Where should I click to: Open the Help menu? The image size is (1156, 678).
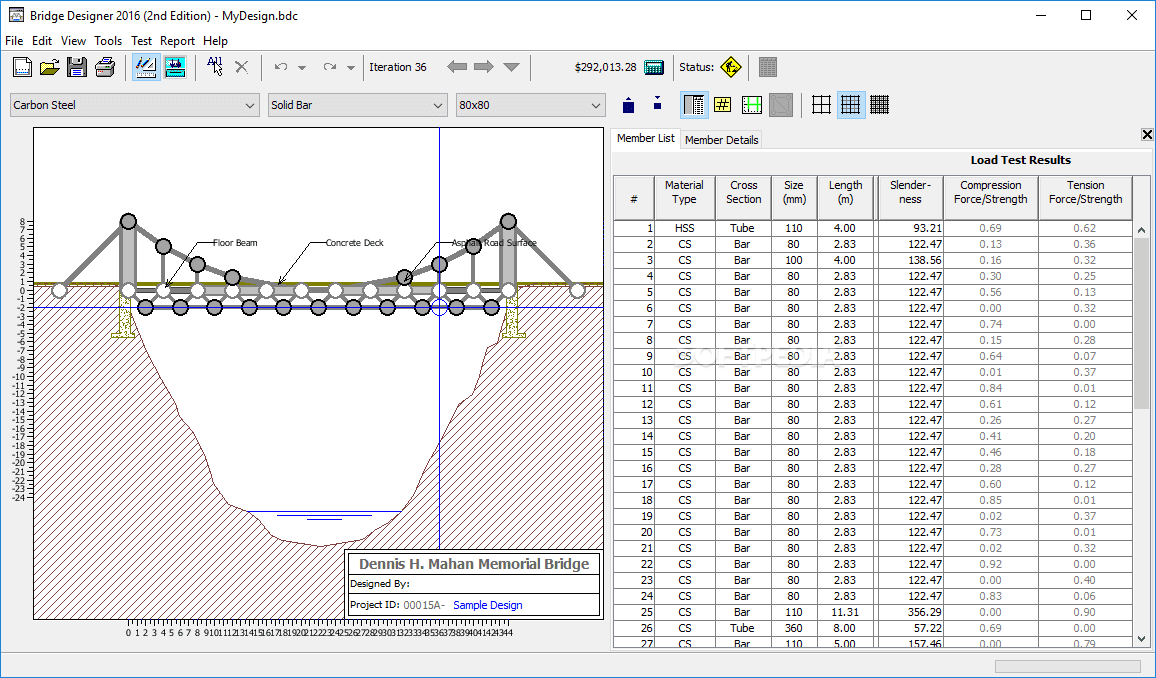click(x=215, y=41)
